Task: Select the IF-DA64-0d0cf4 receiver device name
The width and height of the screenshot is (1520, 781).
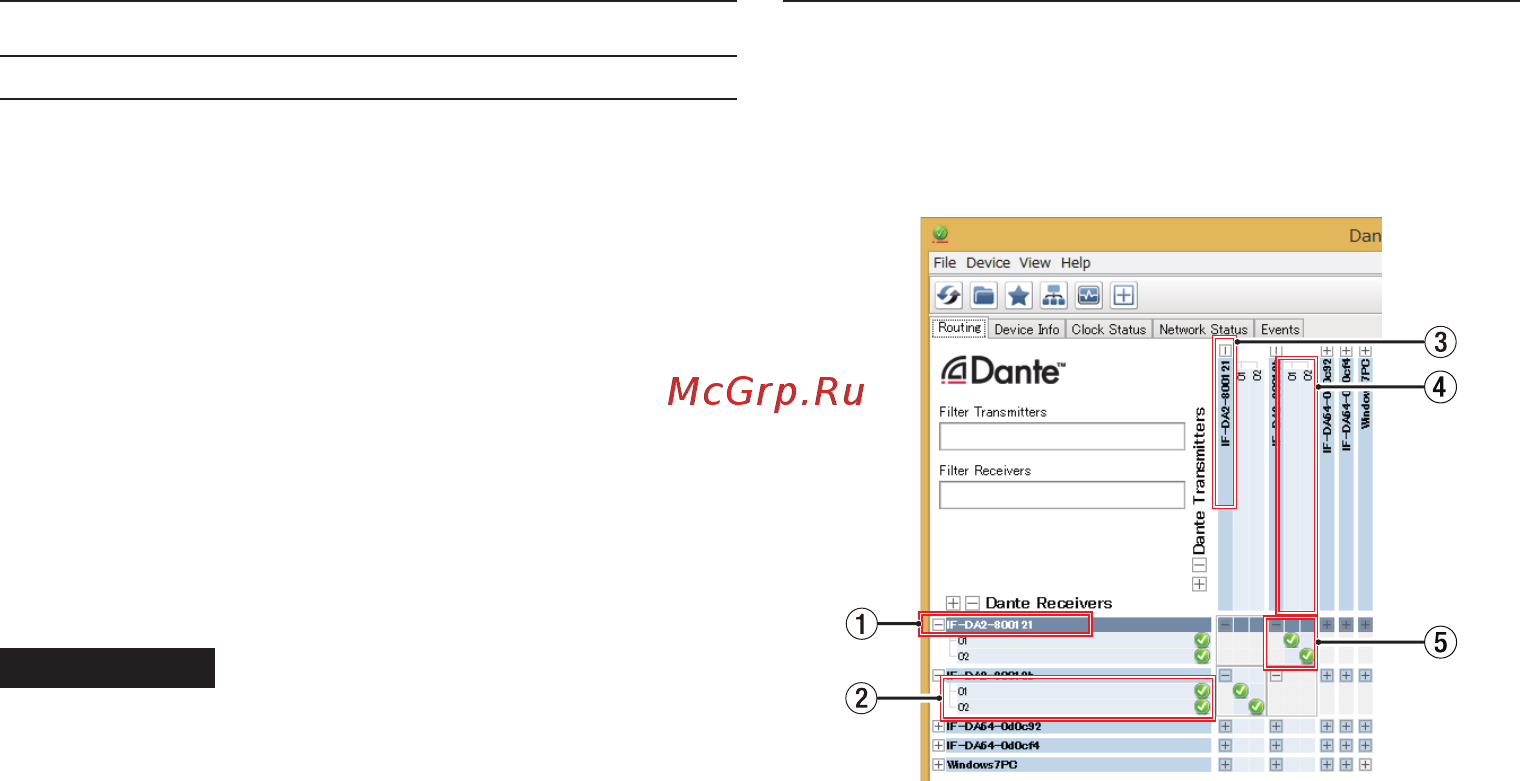Action: point(993,746)
